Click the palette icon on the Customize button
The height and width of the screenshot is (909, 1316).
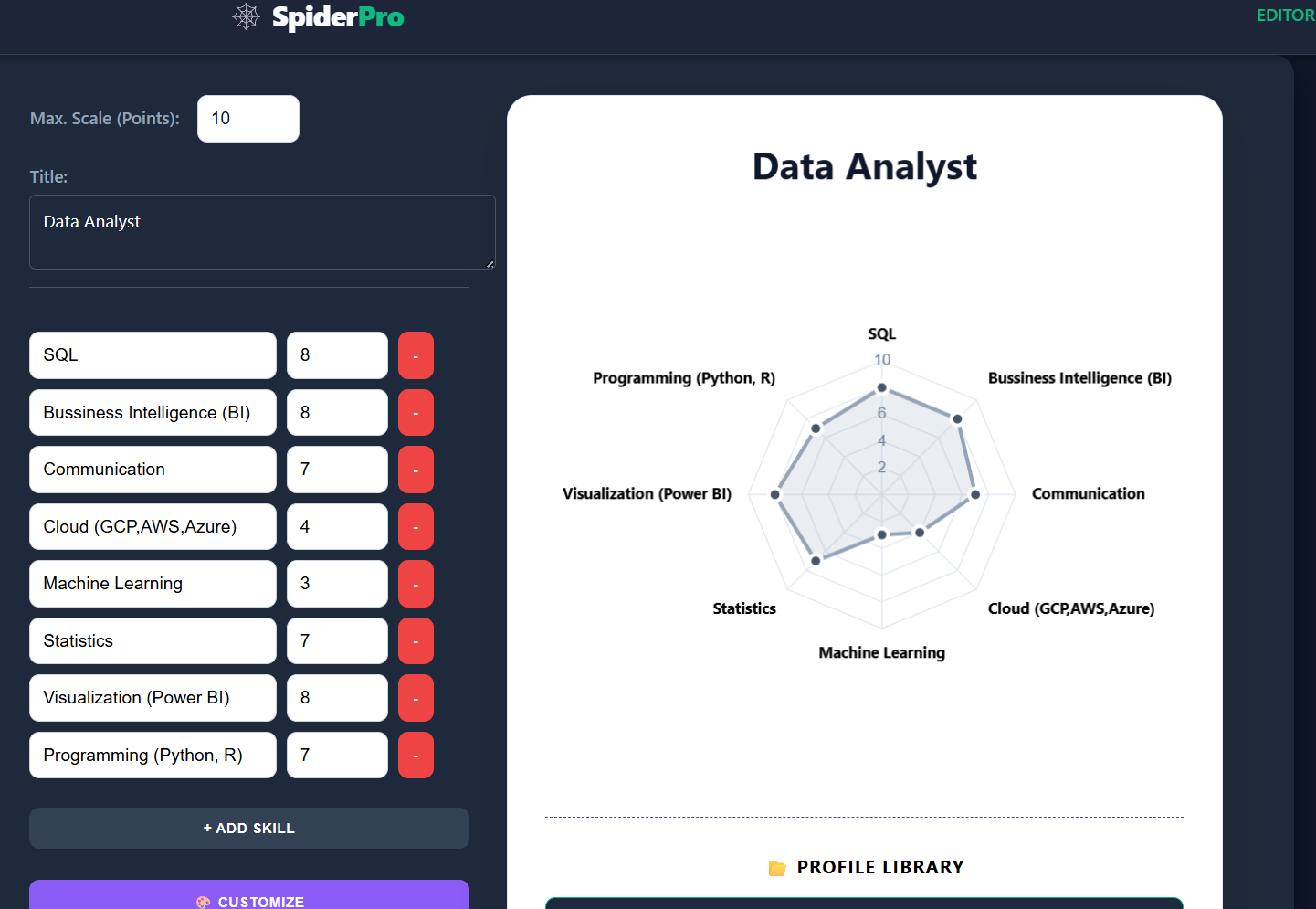pyautogui.click(x=205, y=902)
